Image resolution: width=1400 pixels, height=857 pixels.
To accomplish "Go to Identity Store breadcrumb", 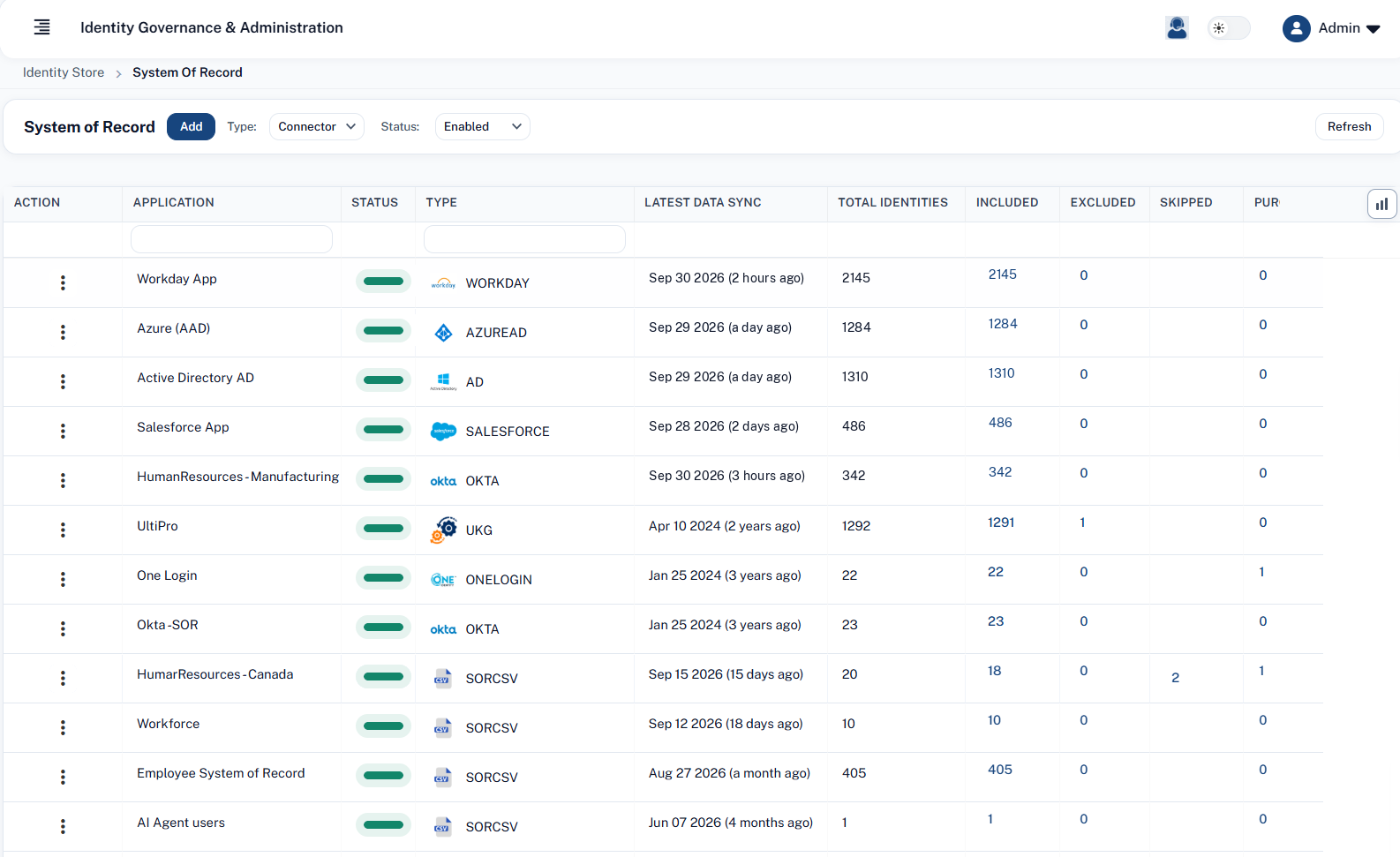I will click(64, 72).
